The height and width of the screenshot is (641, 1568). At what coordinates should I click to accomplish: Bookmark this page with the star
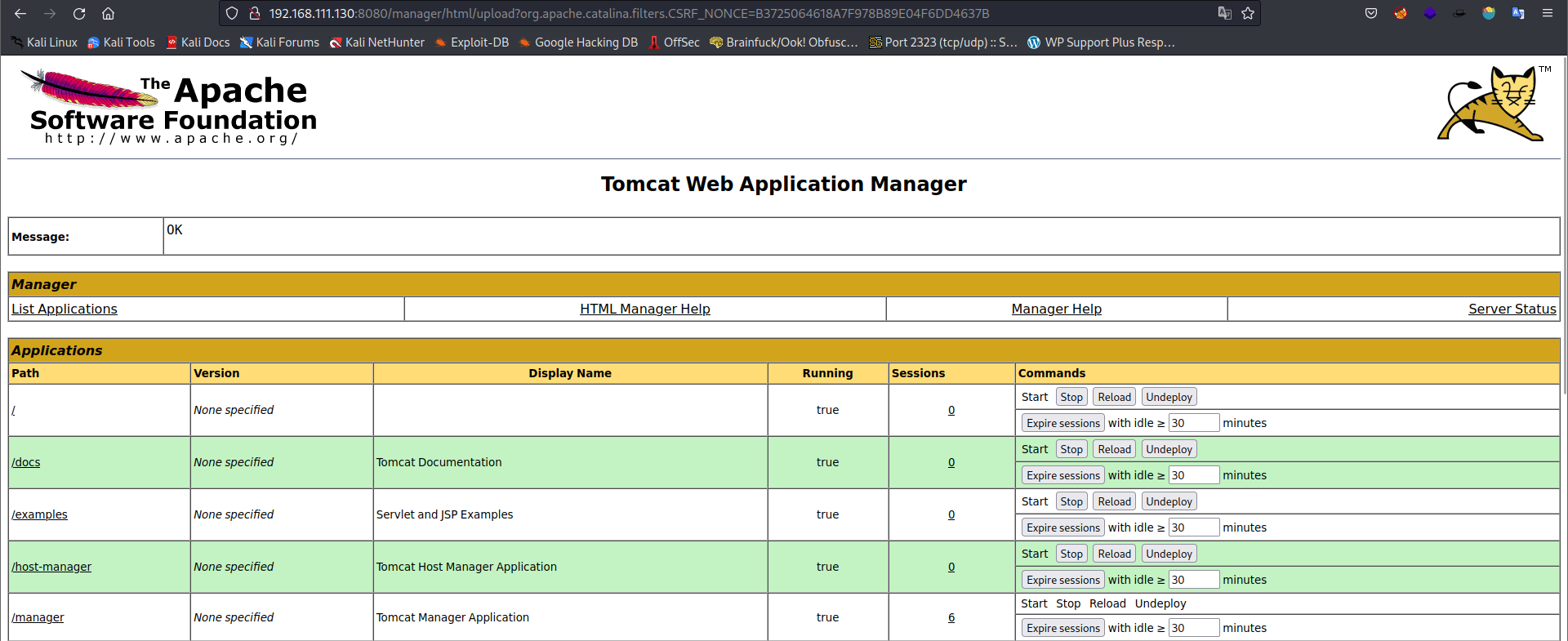coord(1248,13)
